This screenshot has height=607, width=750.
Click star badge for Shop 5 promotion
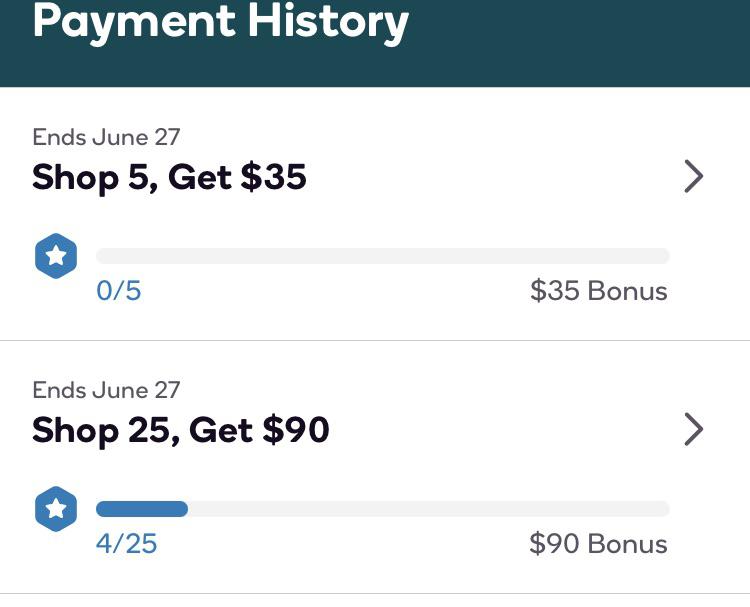(x=56, y=256)
